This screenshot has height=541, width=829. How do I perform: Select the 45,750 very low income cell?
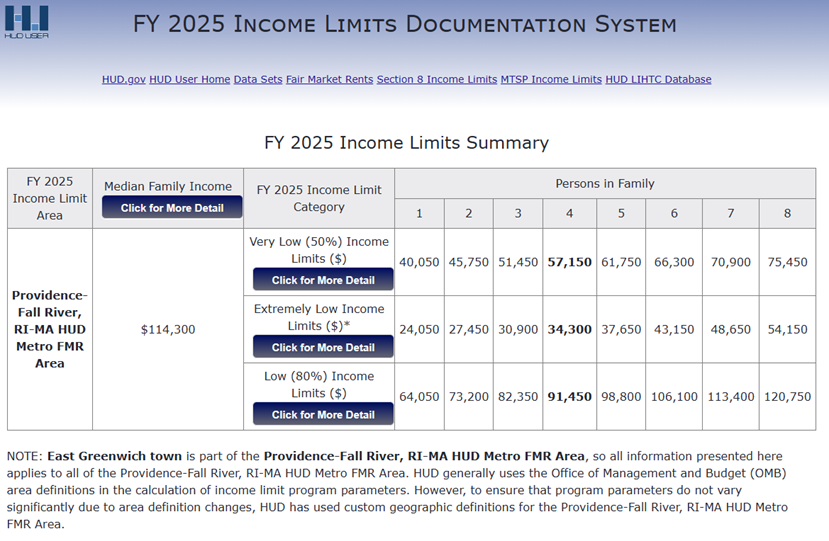point(468,262)
